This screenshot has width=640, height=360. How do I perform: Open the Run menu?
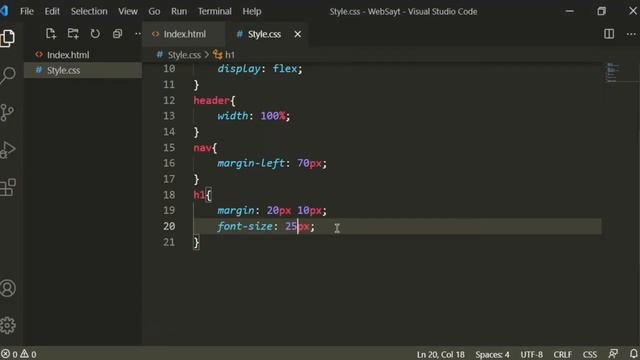179,11
